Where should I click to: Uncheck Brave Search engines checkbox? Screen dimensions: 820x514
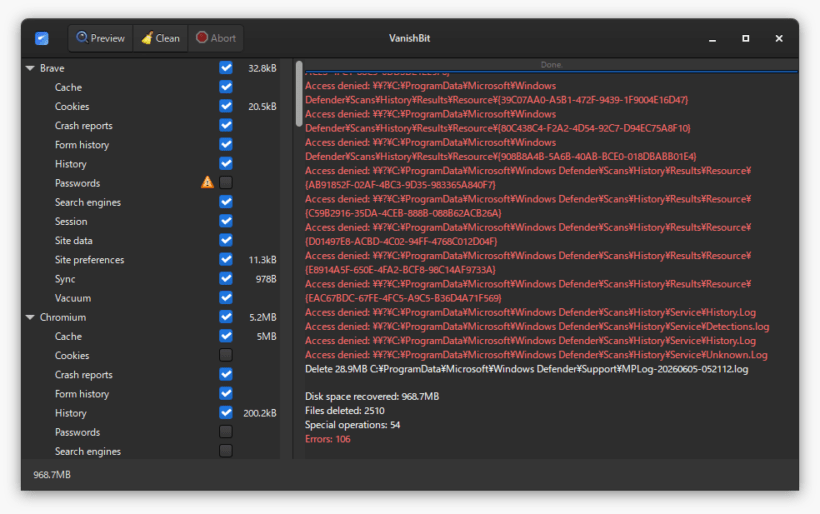click(226, 202)
